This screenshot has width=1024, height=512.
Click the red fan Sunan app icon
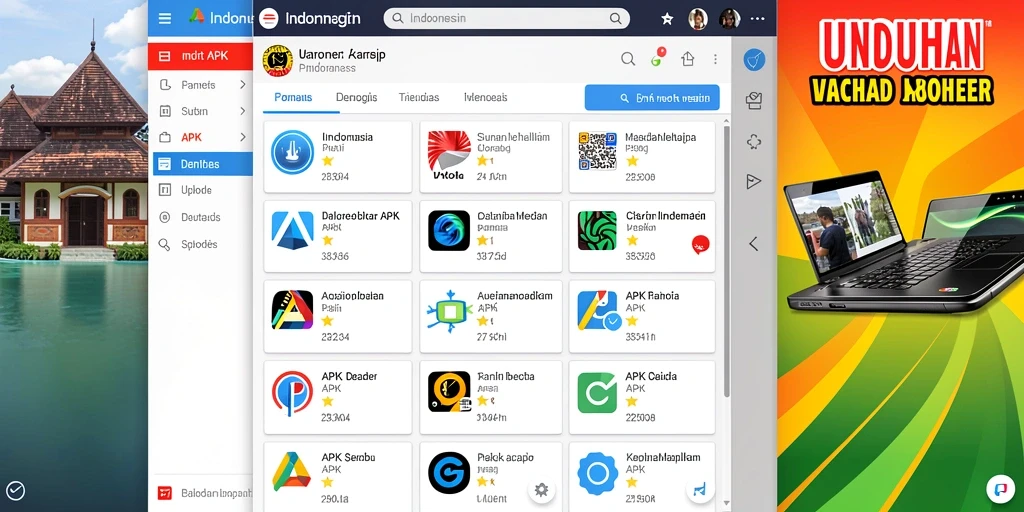[x=449, y=155]
